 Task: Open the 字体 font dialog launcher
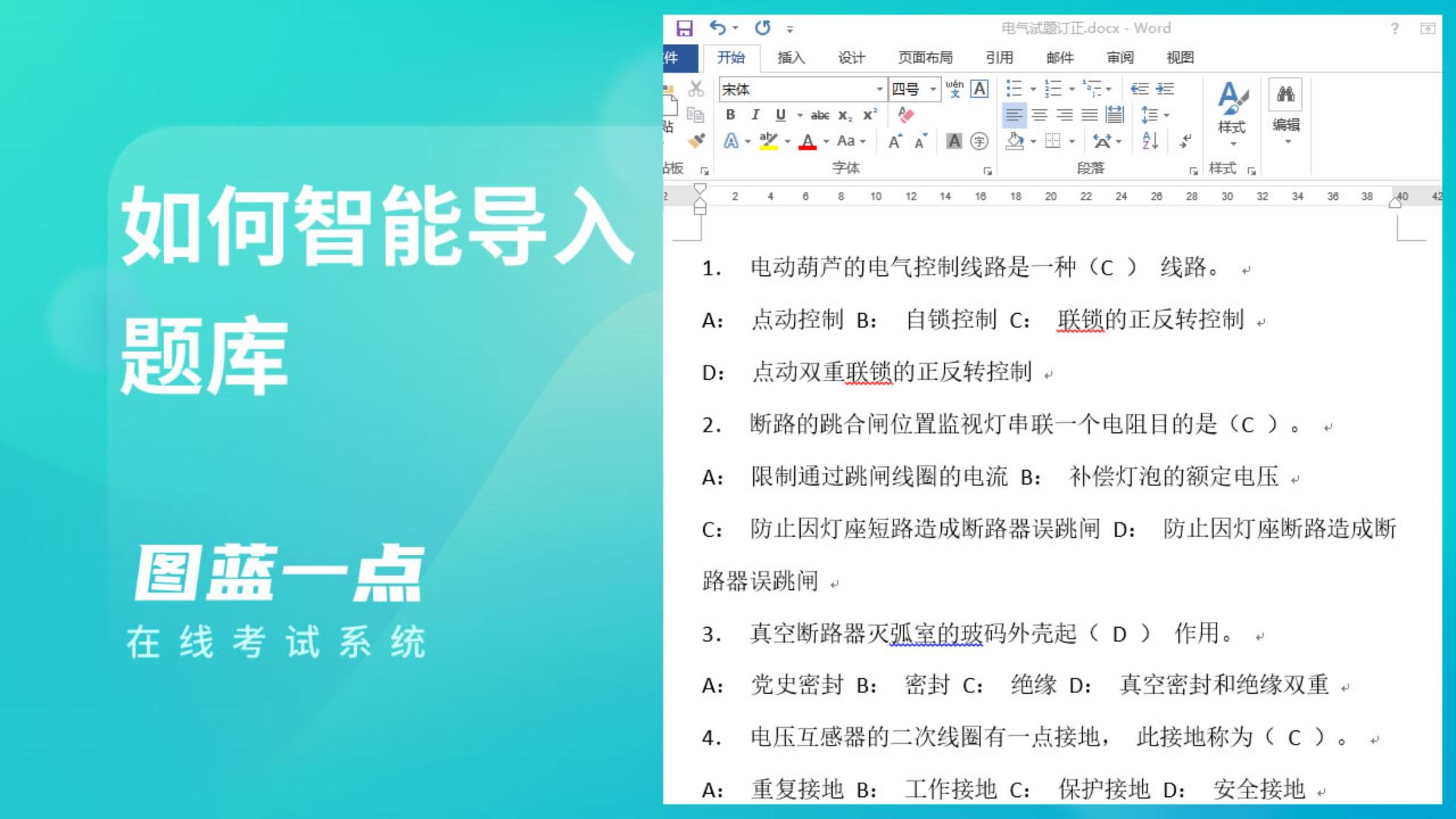pos(987,171)
